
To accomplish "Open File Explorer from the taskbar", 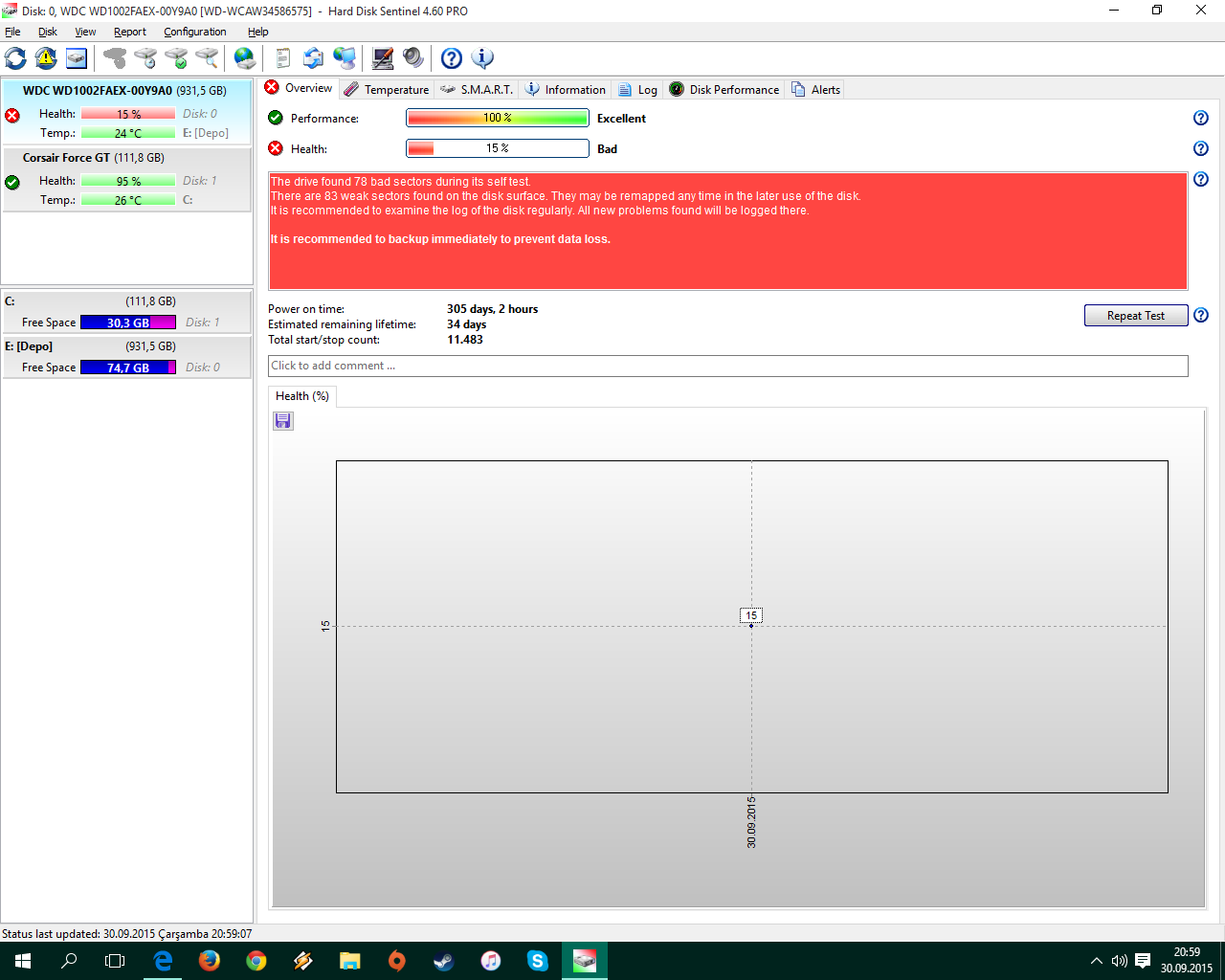I will click(x=349, y=961).
